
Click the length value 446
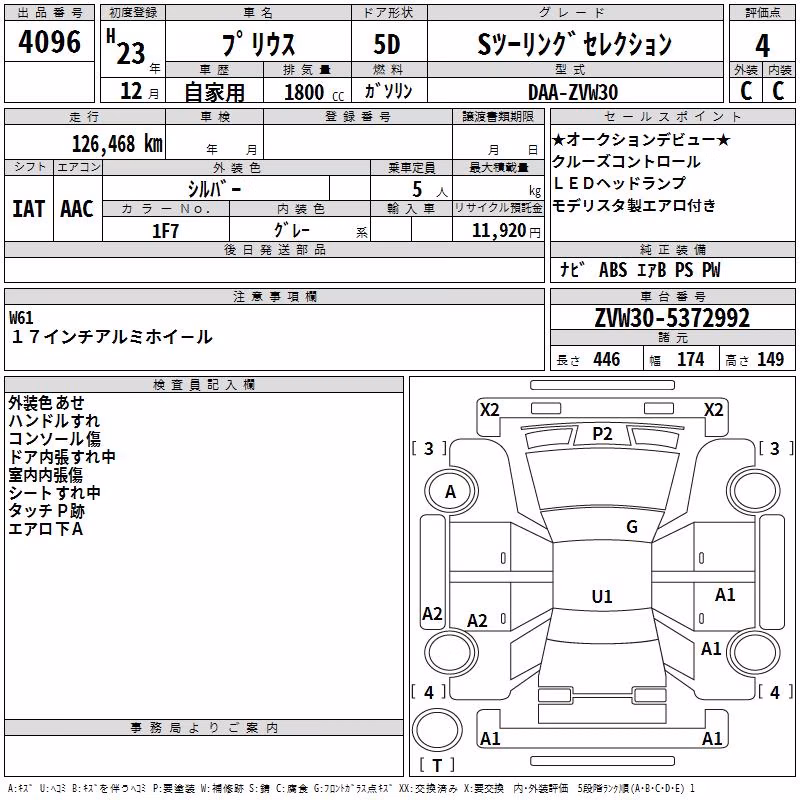[607, 359]
